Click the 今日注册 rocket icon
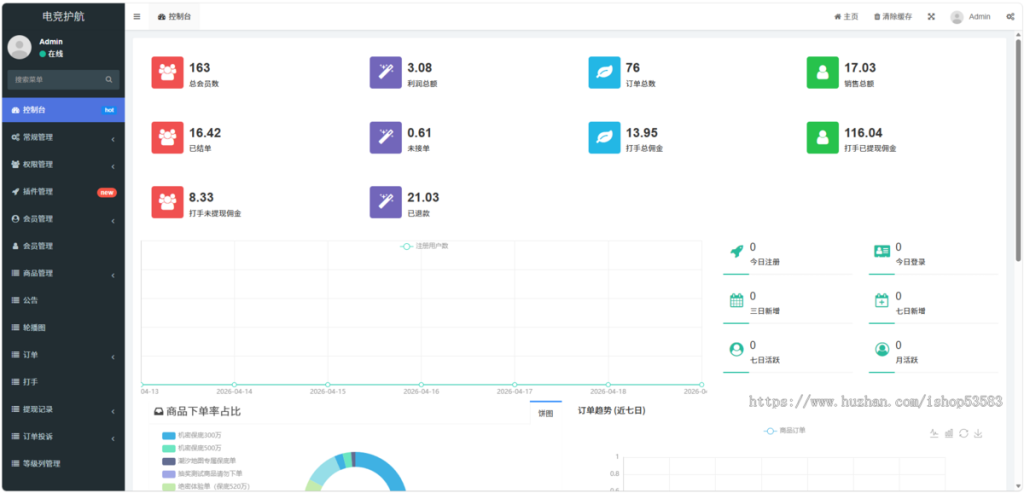The width and height of the screenshot is (1024, 493). [736, 252]
